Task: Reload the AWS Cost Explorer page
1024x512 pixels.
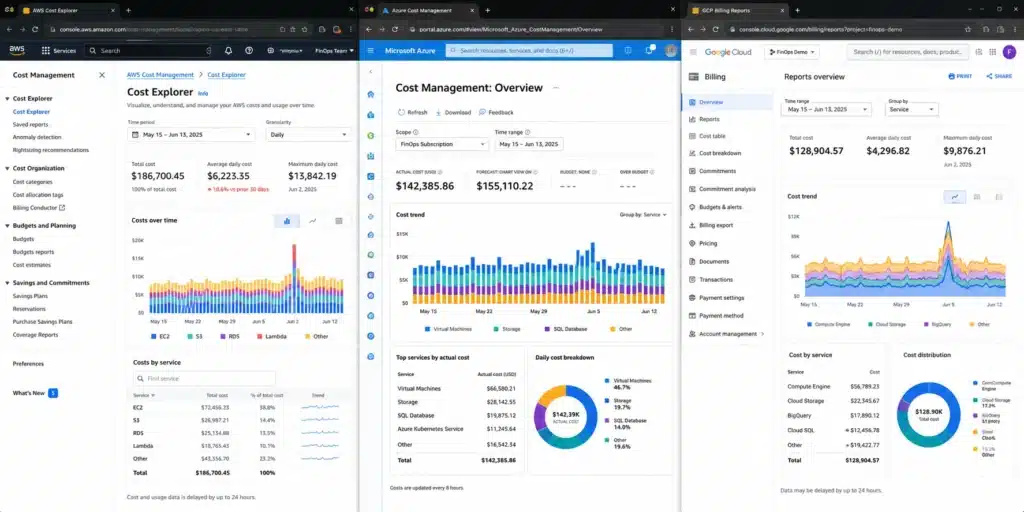Action: tap(37, 29)
